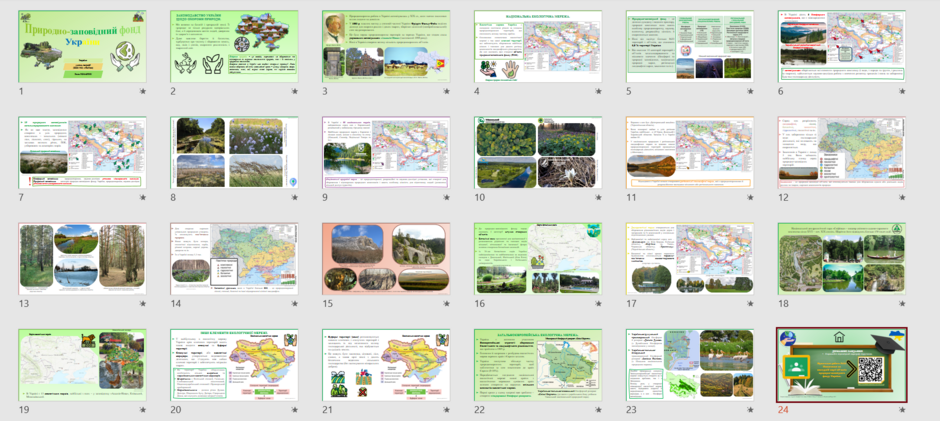Select slide 6 thumbnail with mountain photos
Image resolution: width=940 pixels, height=421 pixels.
click(x=842, y=46)
